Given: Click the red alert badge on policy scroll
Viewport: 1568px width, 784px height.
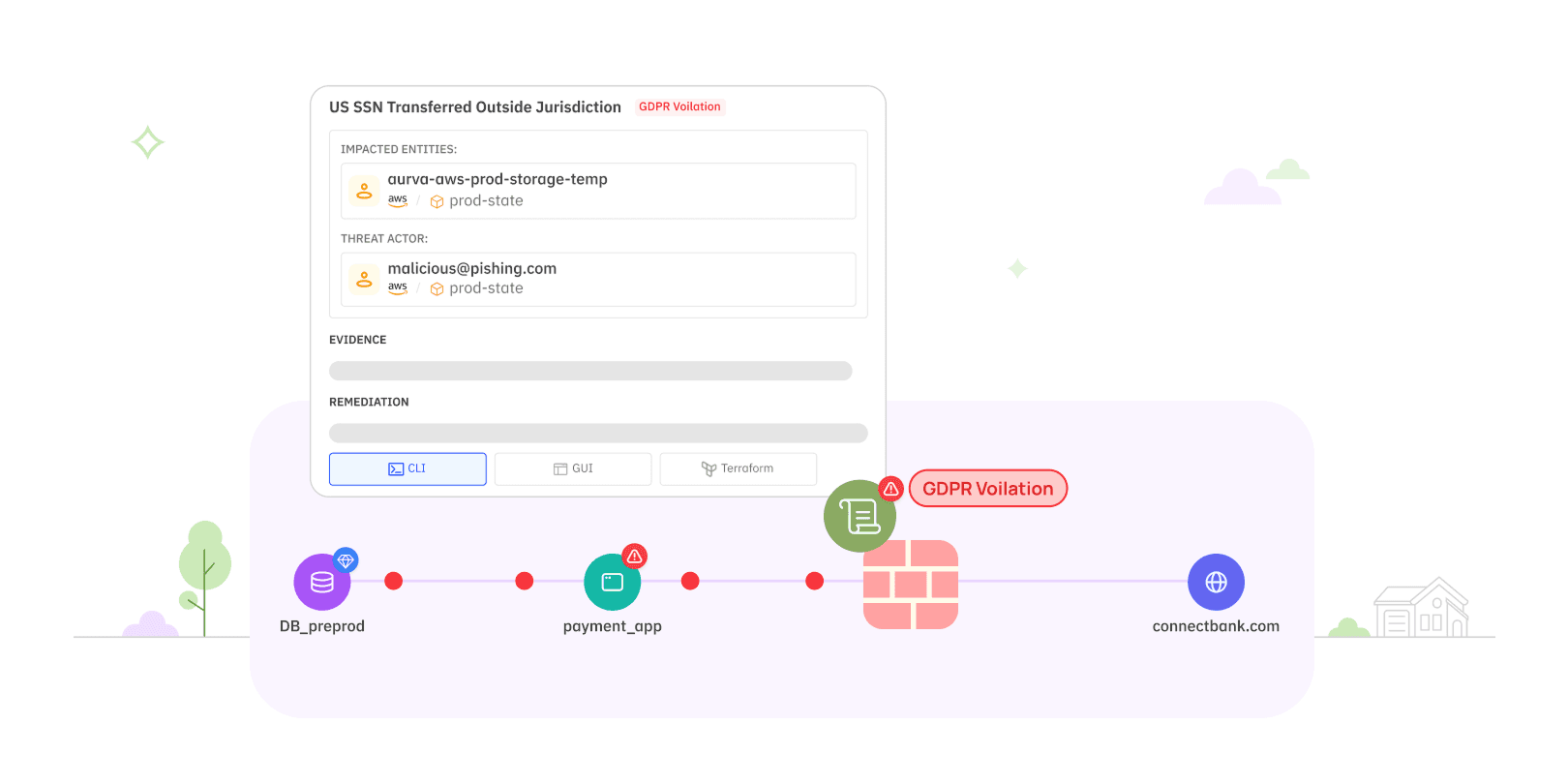Looking at the screenshot, I should point(890,489).
